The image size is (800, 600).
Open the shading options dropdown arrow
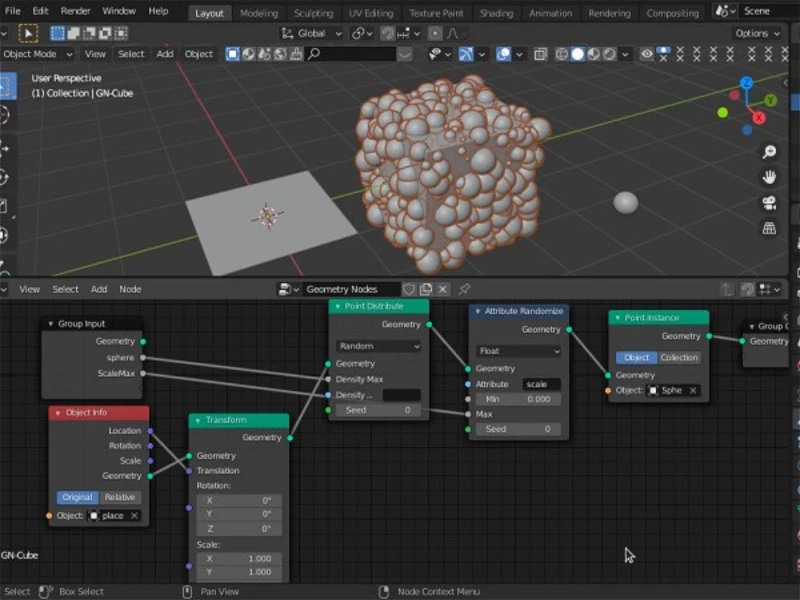click(x=625, y=54)
